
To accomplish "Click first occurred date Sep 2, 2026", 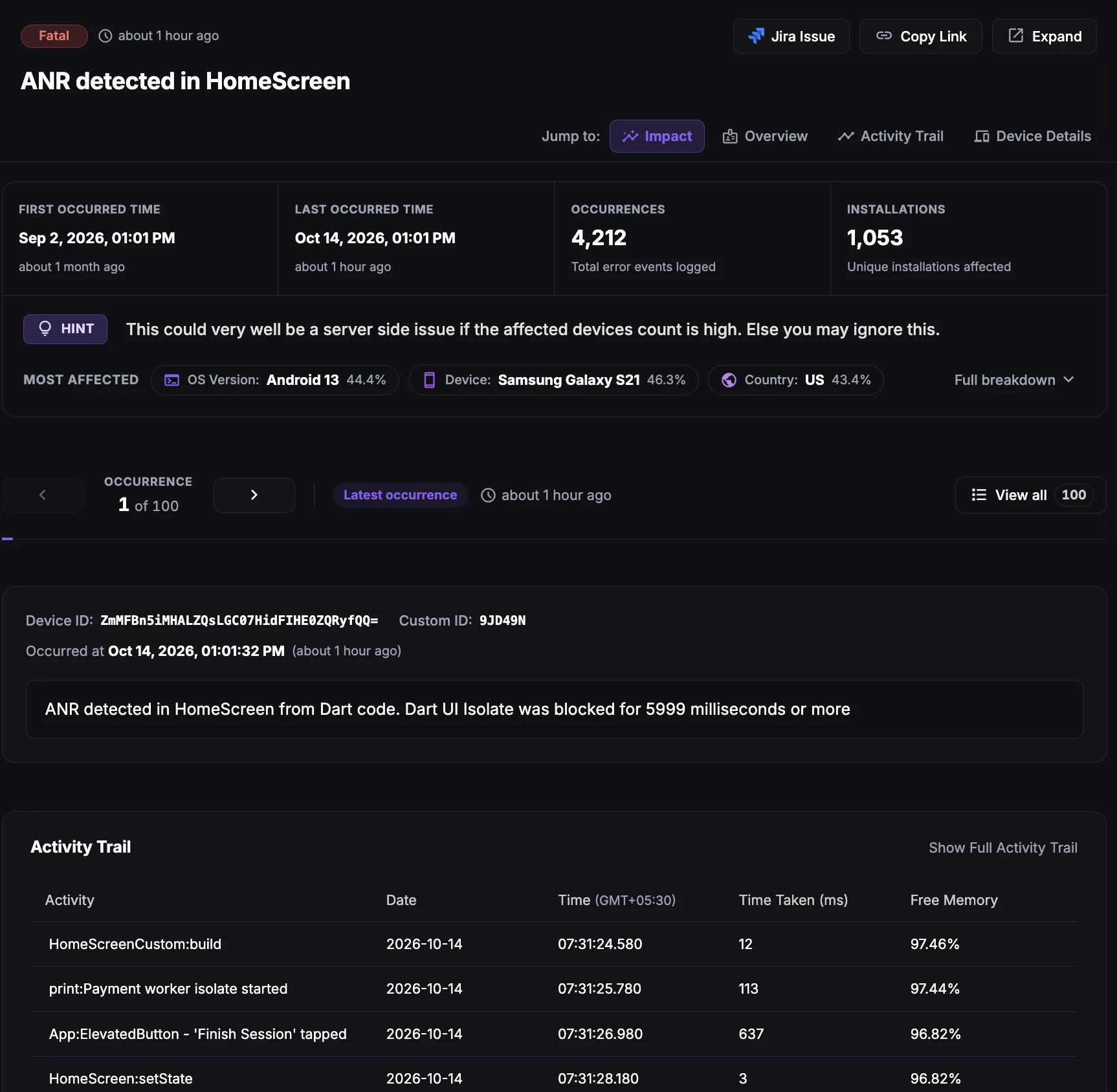I will click(x=97, y=238).
